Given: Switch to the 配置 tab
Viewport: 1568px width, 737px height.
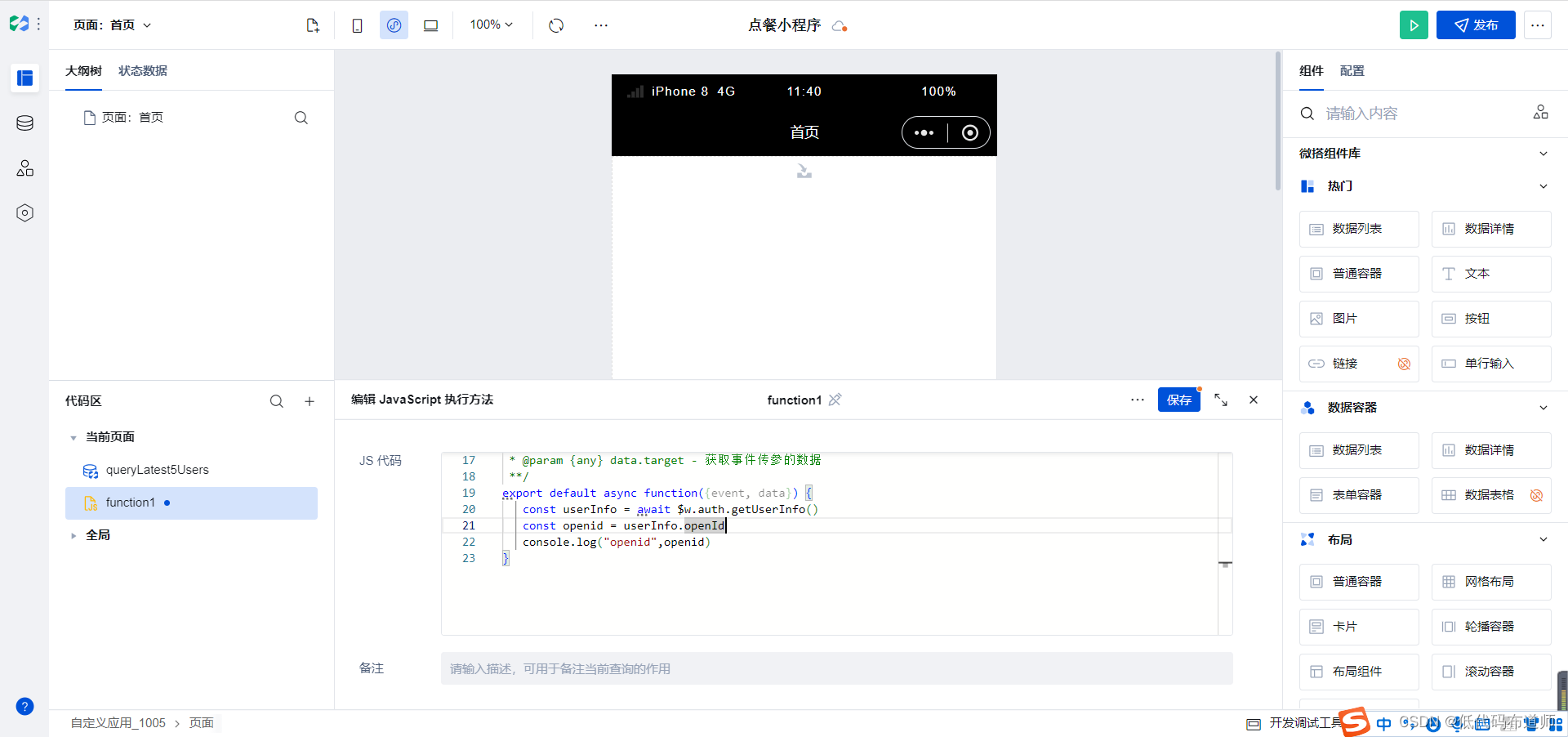Looking at the screenshot, I should 1352,71.
